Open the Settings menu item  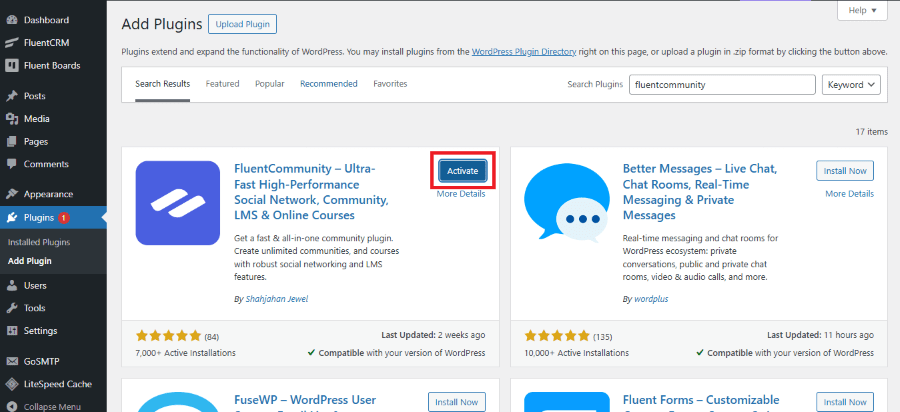tap(40, 331)
